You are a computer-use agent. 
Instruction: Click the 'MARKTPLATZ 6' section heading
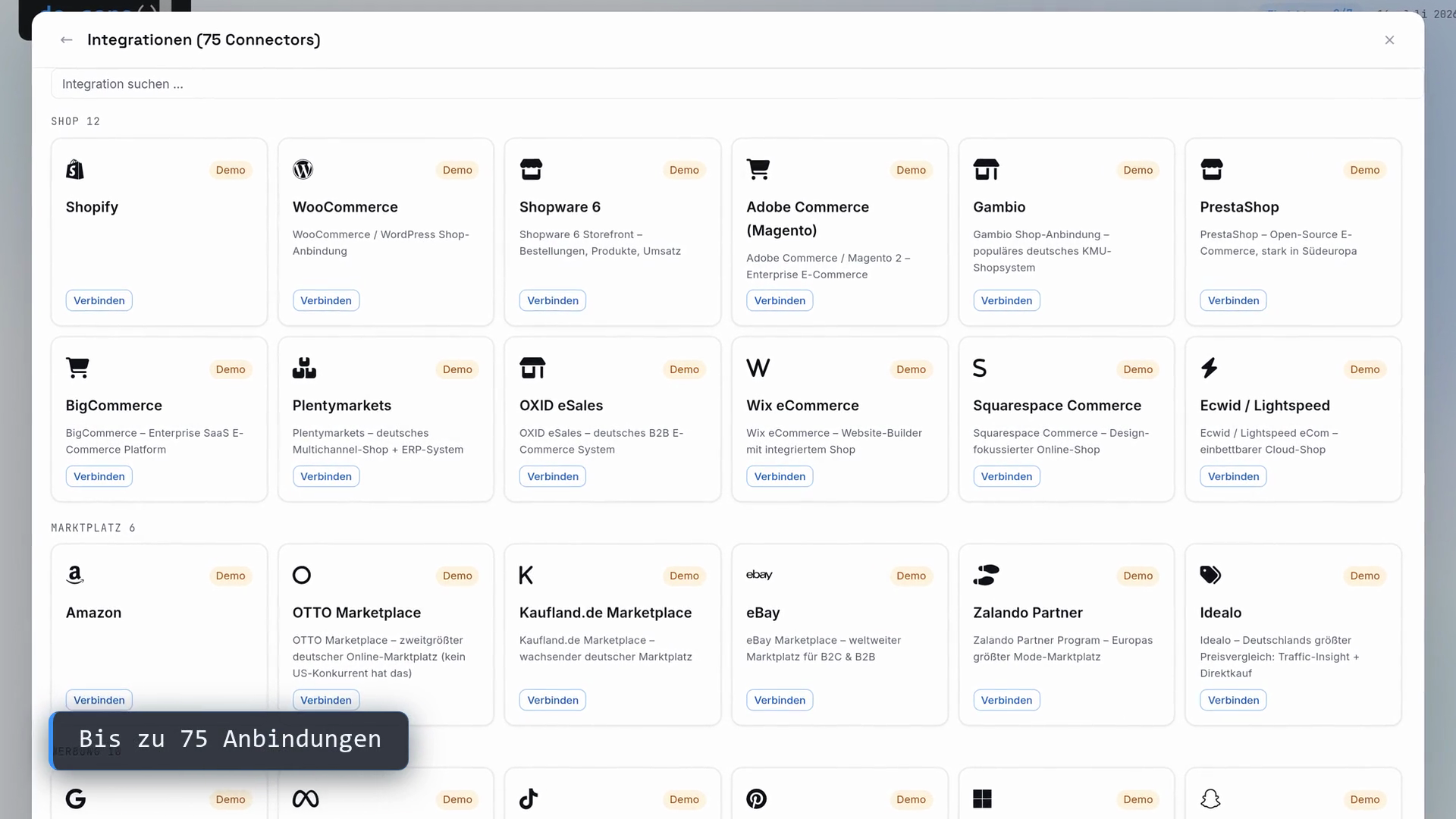pyautogui.click(x=93, y=528)
